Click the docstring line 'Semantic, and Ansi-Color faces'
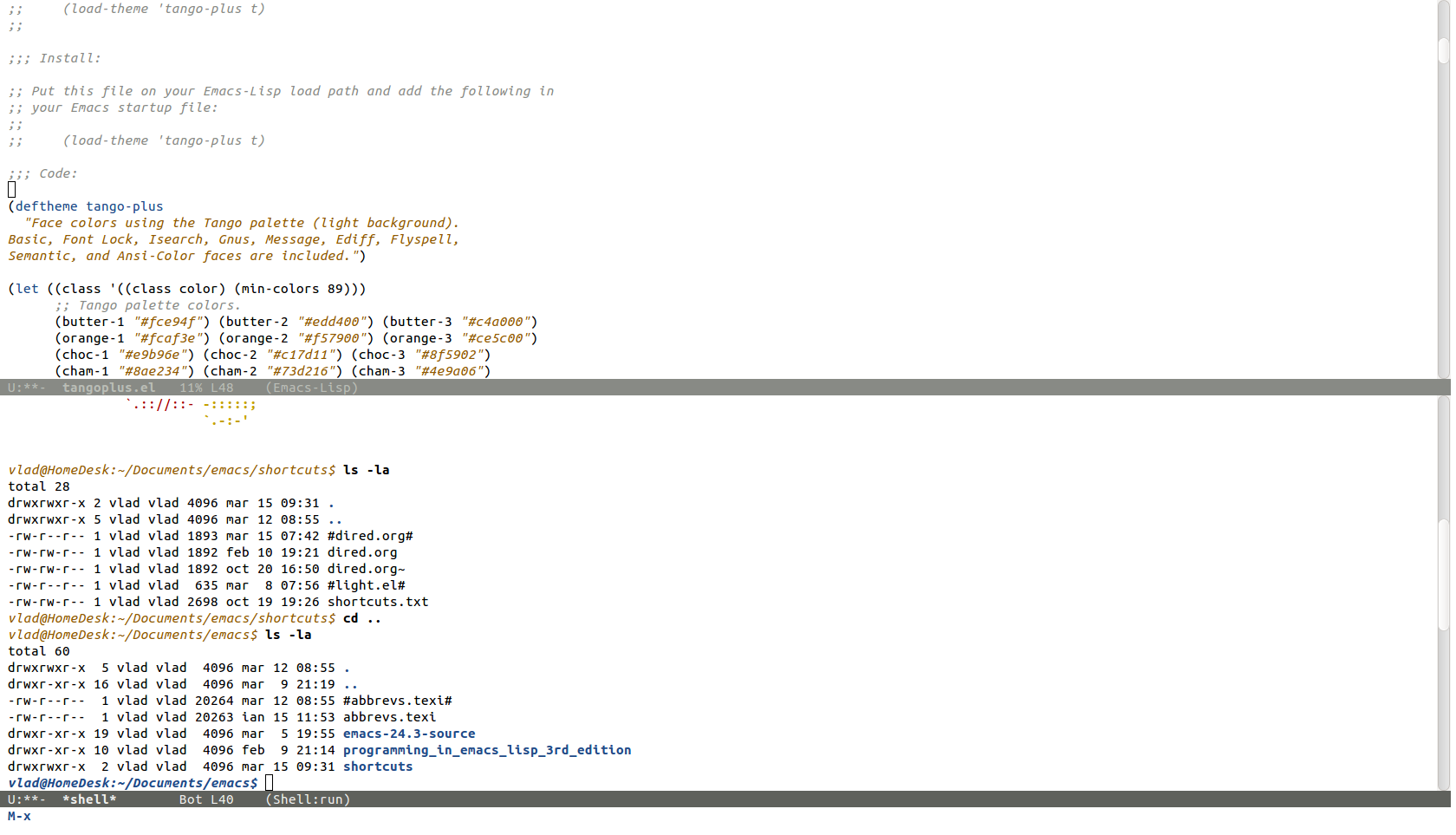1456x835 pixels. pos(187,256)
